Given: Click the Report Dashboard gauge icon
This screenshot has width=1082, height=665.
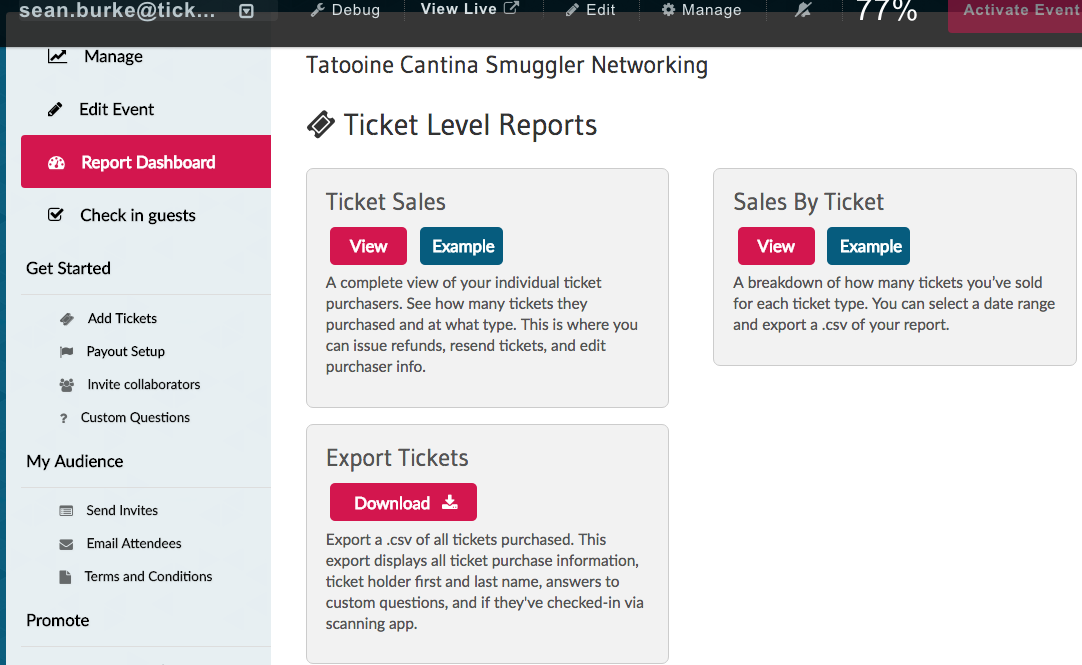Looking at the screenshot, I should [56, 163].
